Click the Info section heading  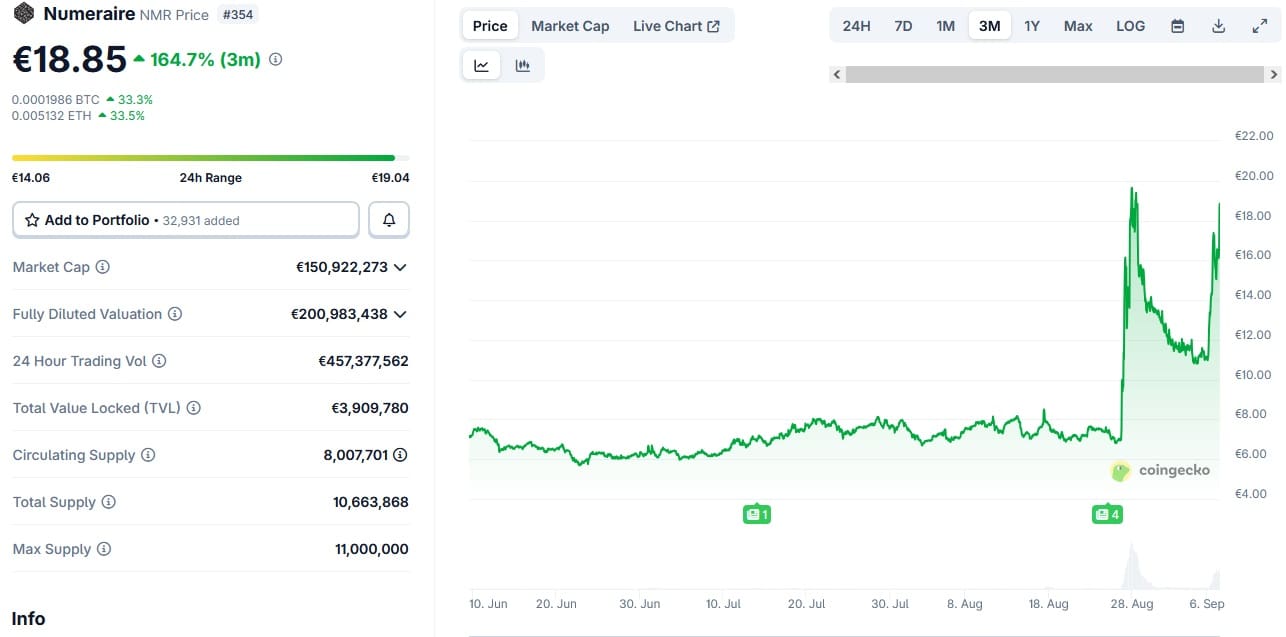pyautogui.click(x=28, y=619)
